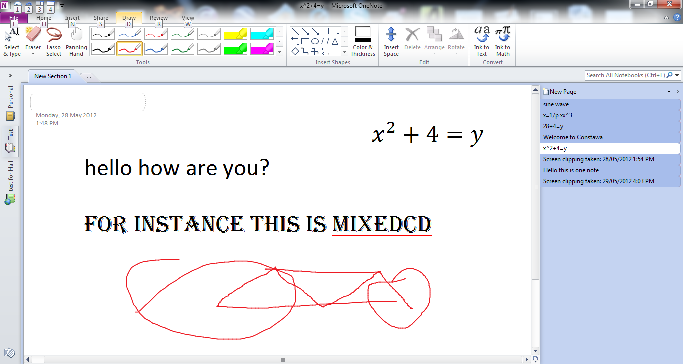
Task: Click the New Page button
Action: pos(559,92)
